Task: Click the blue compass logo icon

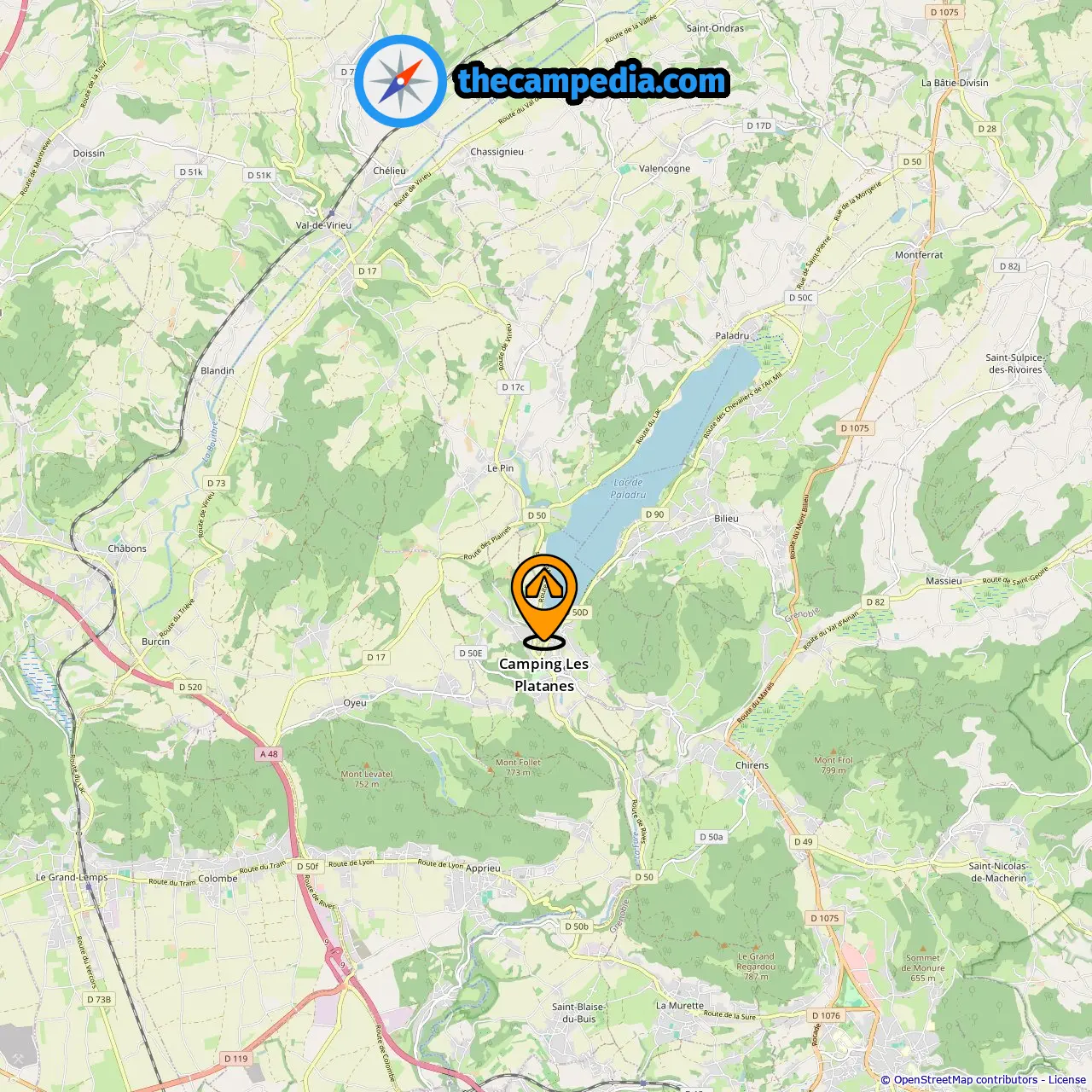Action: (x=400, y=81)
